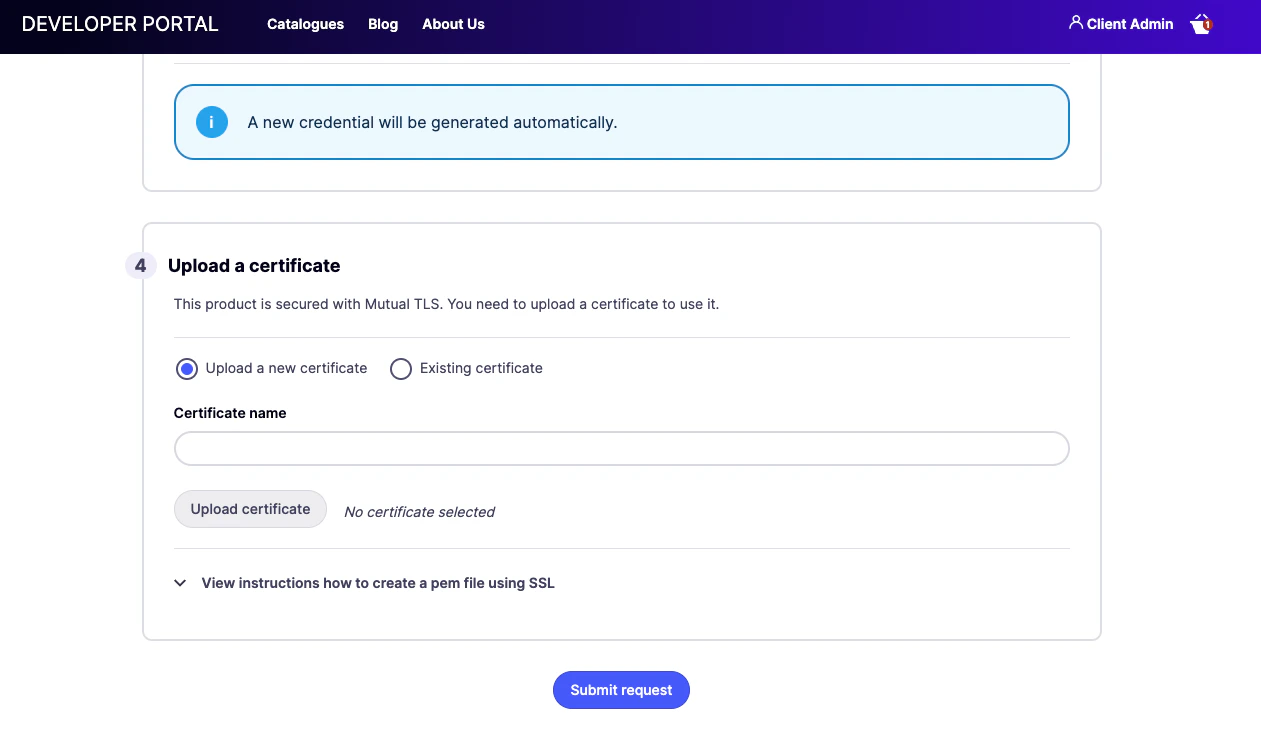Collapse the SSL pem file instructions section
Image resolution: width=1261 pixels, height=733 pixels.
(x=378, y=582)
